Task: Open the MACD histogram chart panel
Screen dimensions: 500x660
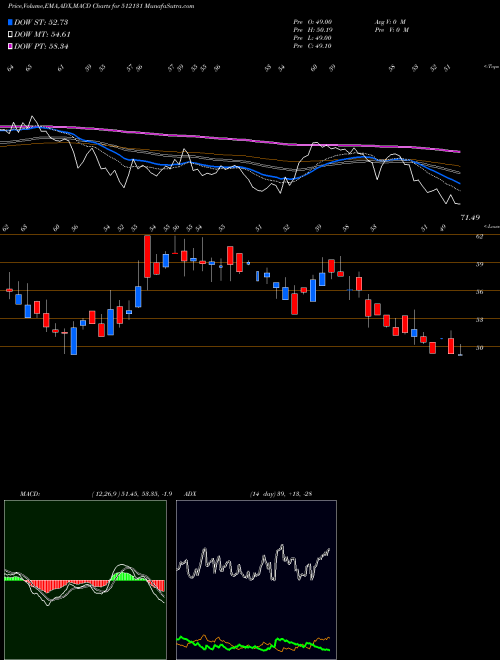Action: pos(85,580)
